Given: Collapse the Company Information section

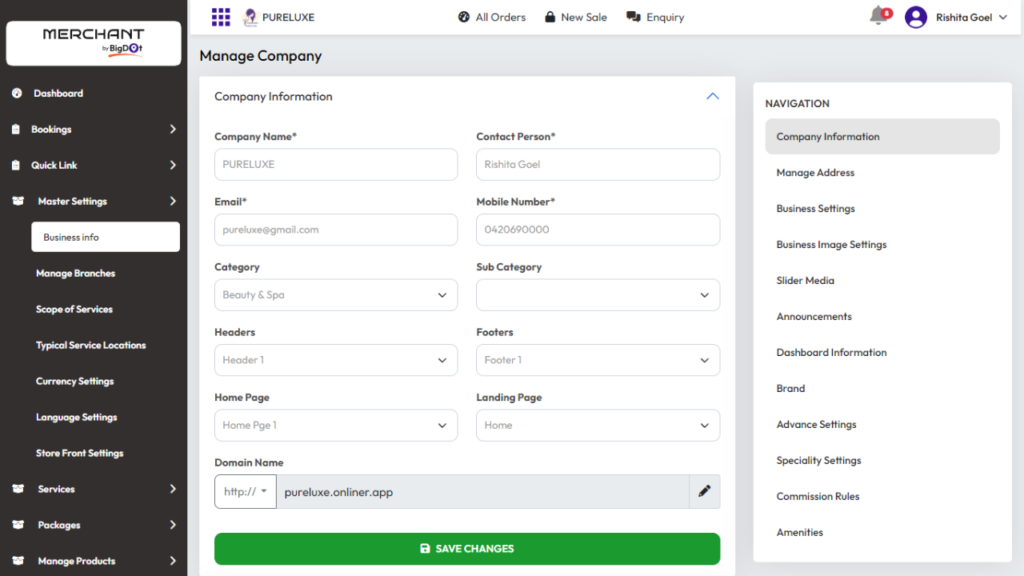Looking at the screenshot, I should pos(712,97).
